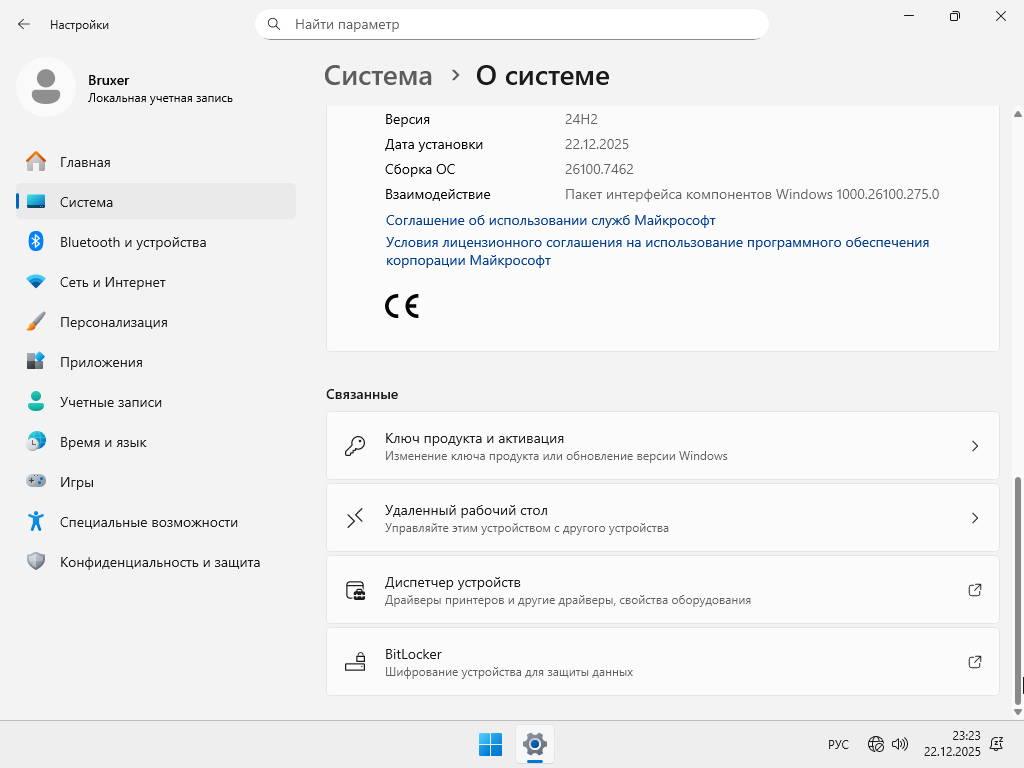Select Игры in the sidebar menu
1024x768 pixels.
coord(77,482)
